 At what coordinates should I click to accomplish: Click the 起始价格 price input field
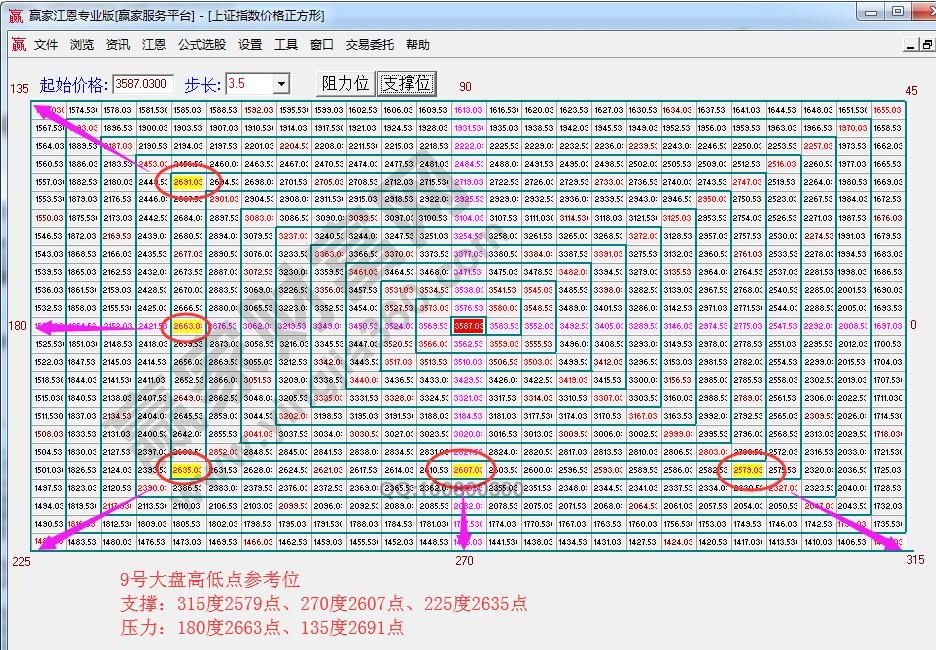click(145, 83)
